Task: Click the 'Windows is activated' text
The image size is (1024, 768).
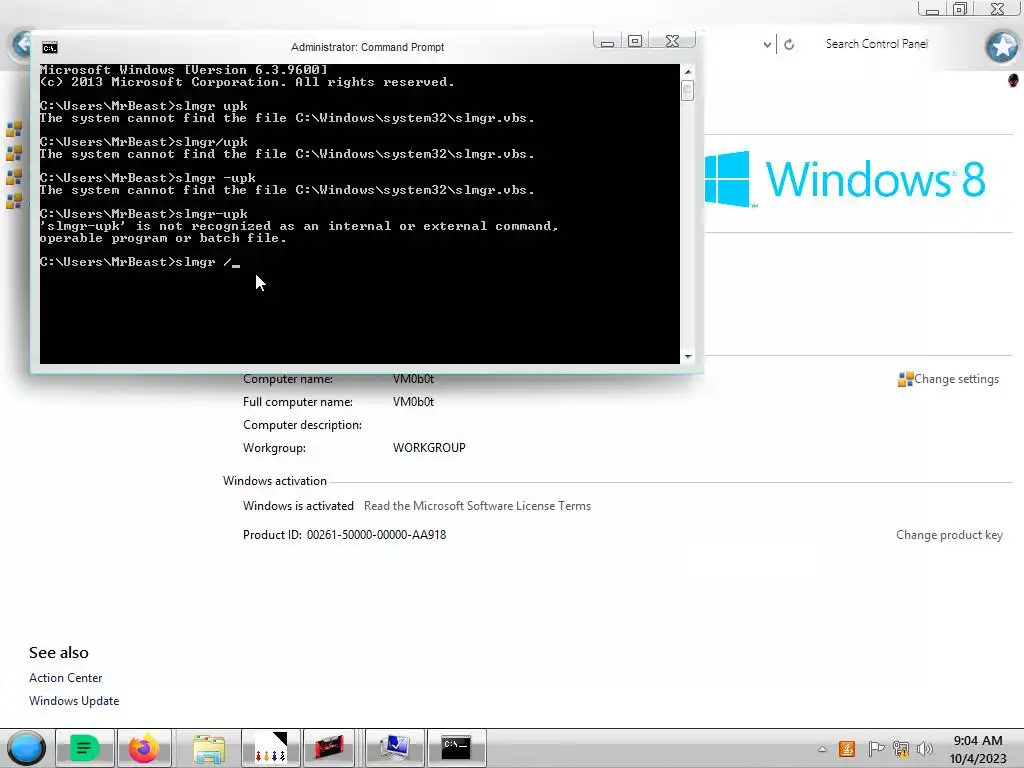Action: click(298, 506)
